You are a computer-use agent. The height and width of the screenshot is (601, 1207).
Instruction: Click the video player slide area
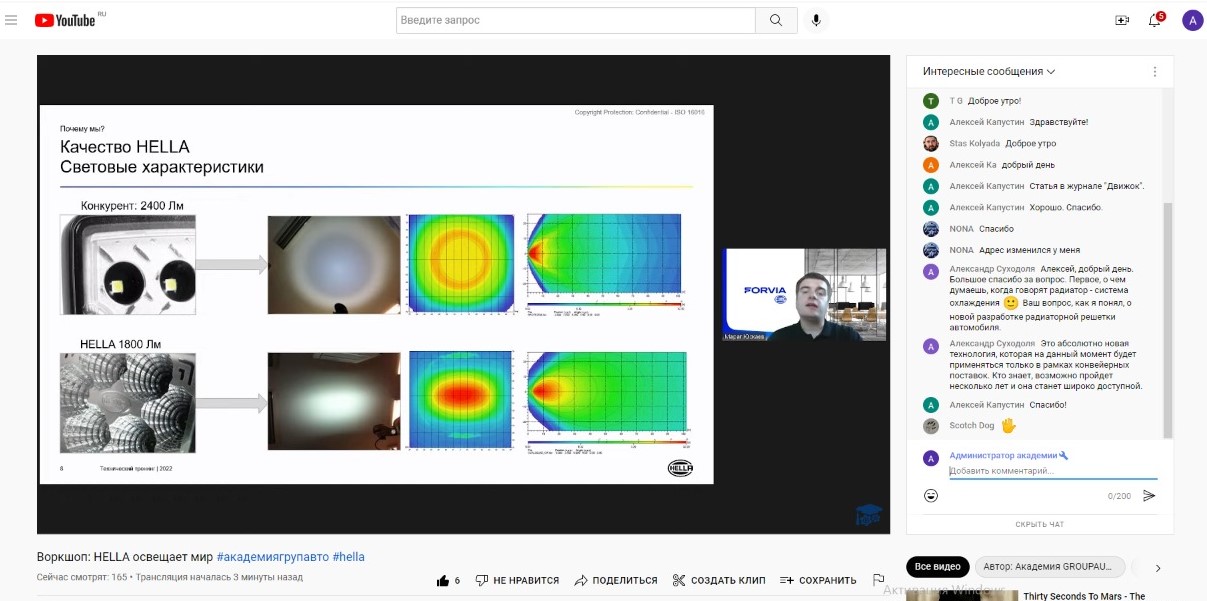coord(376,294)
